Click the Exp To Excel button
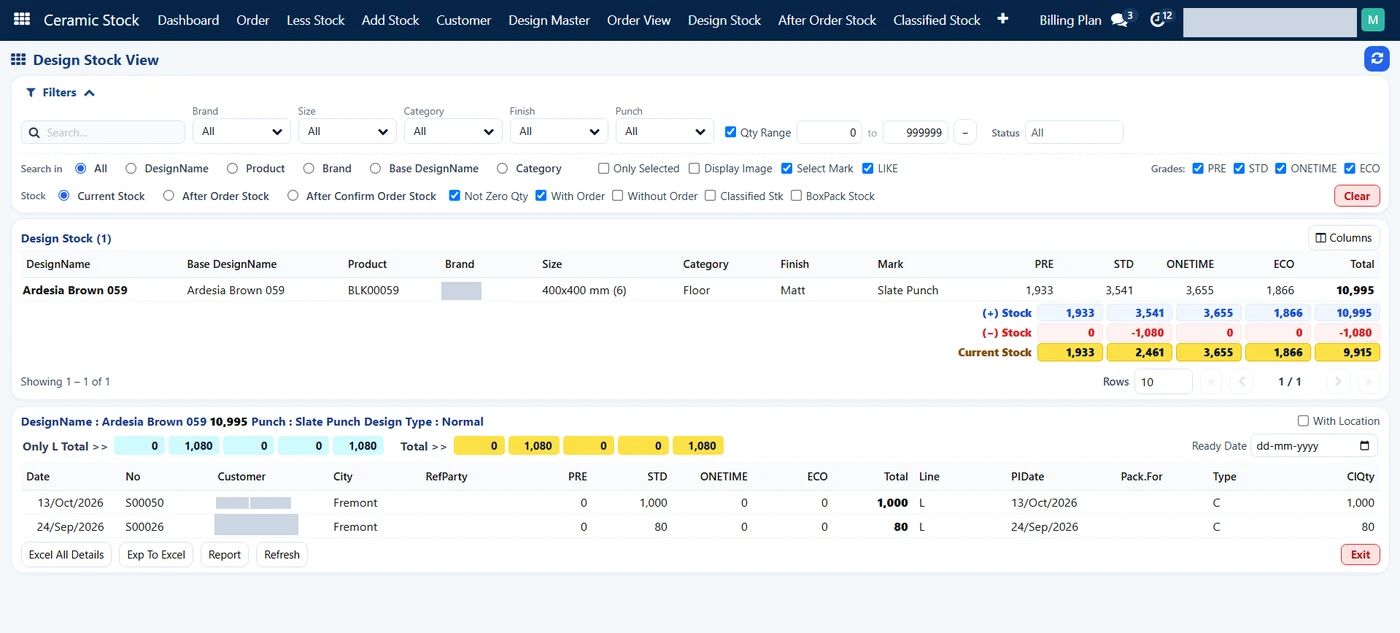1400x633 pixels. pos(156,555)
